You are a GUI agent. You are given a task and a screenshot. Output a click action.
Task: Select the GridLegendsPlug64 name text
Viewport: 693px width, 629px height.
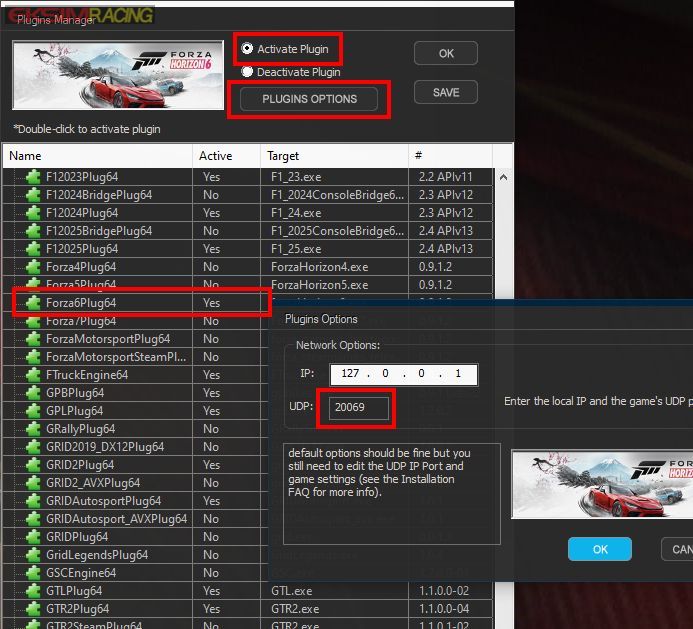coord(97,555)
